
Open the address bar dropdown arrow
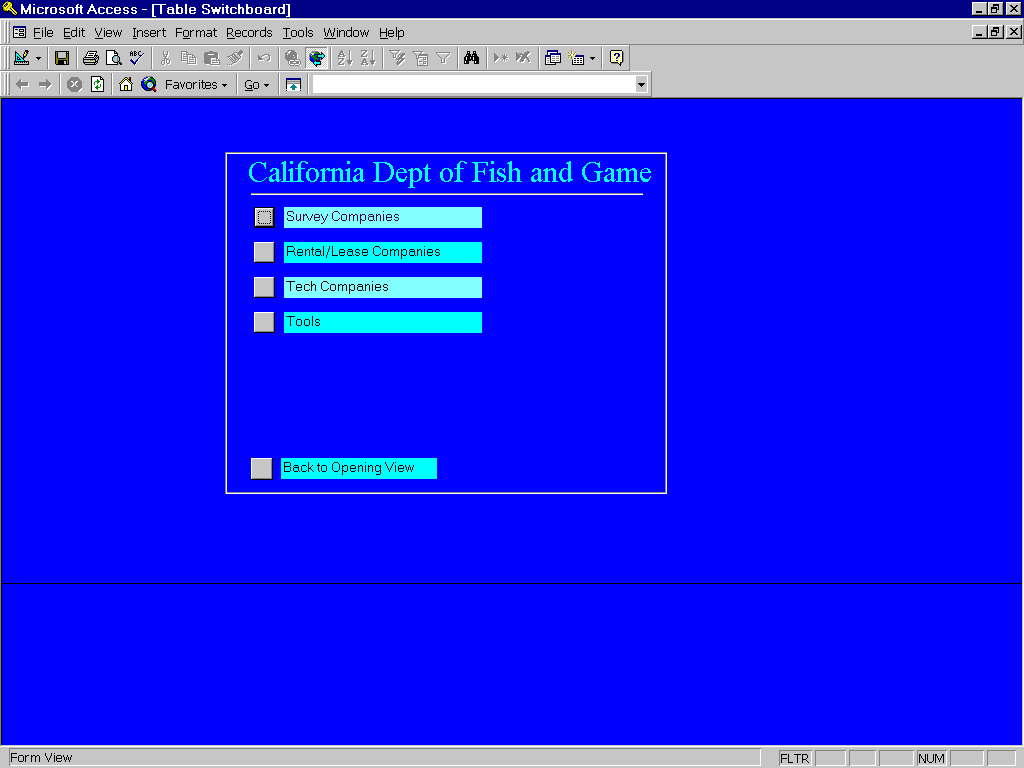[641, 85]
